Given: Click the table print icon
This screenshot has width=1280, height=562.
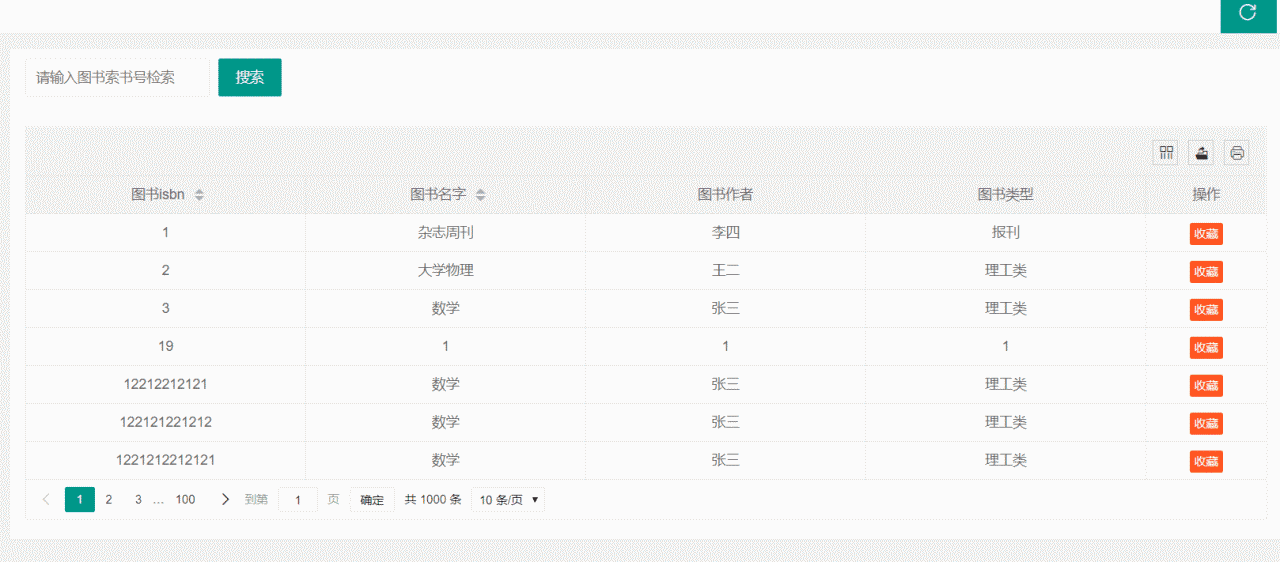Looking at the screenshot, I should coord(1237,152).
